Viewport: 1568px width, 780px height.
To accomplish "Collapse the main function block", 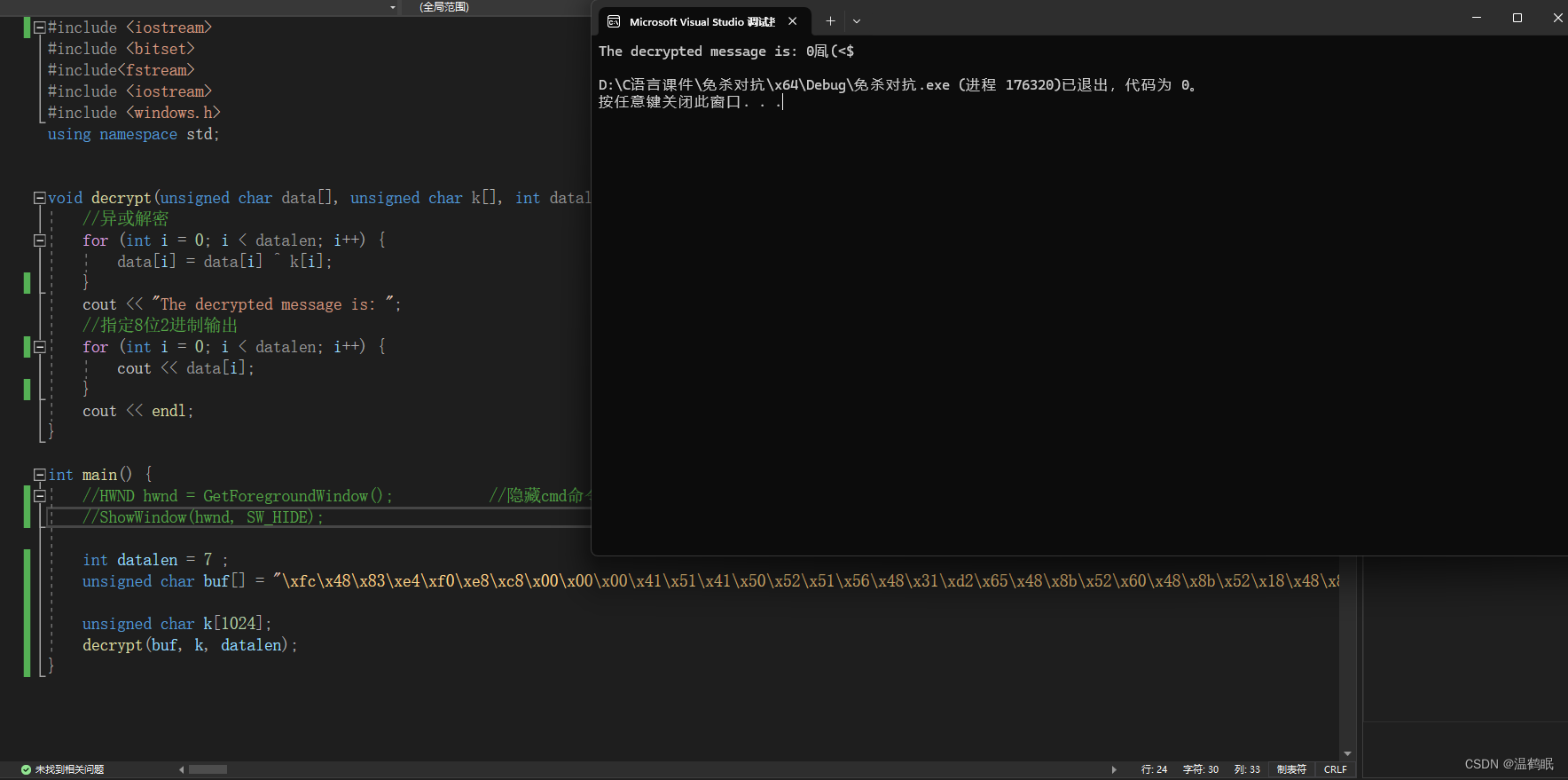I will tap(39, 475).
